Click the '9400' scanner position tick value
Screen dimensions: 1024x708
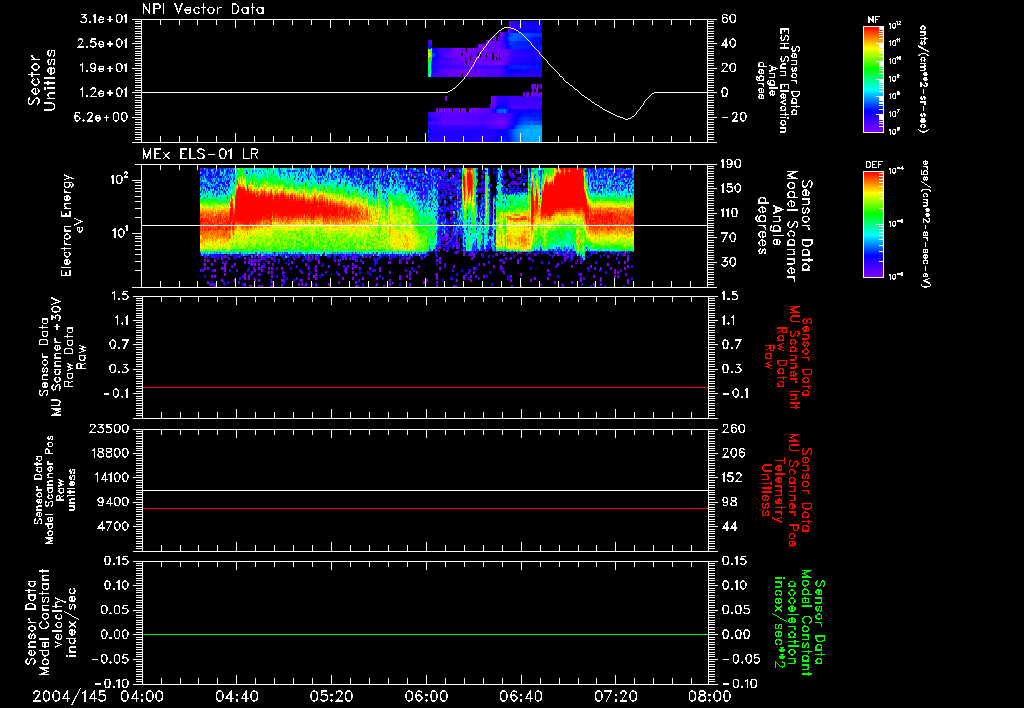pos(112,502)
